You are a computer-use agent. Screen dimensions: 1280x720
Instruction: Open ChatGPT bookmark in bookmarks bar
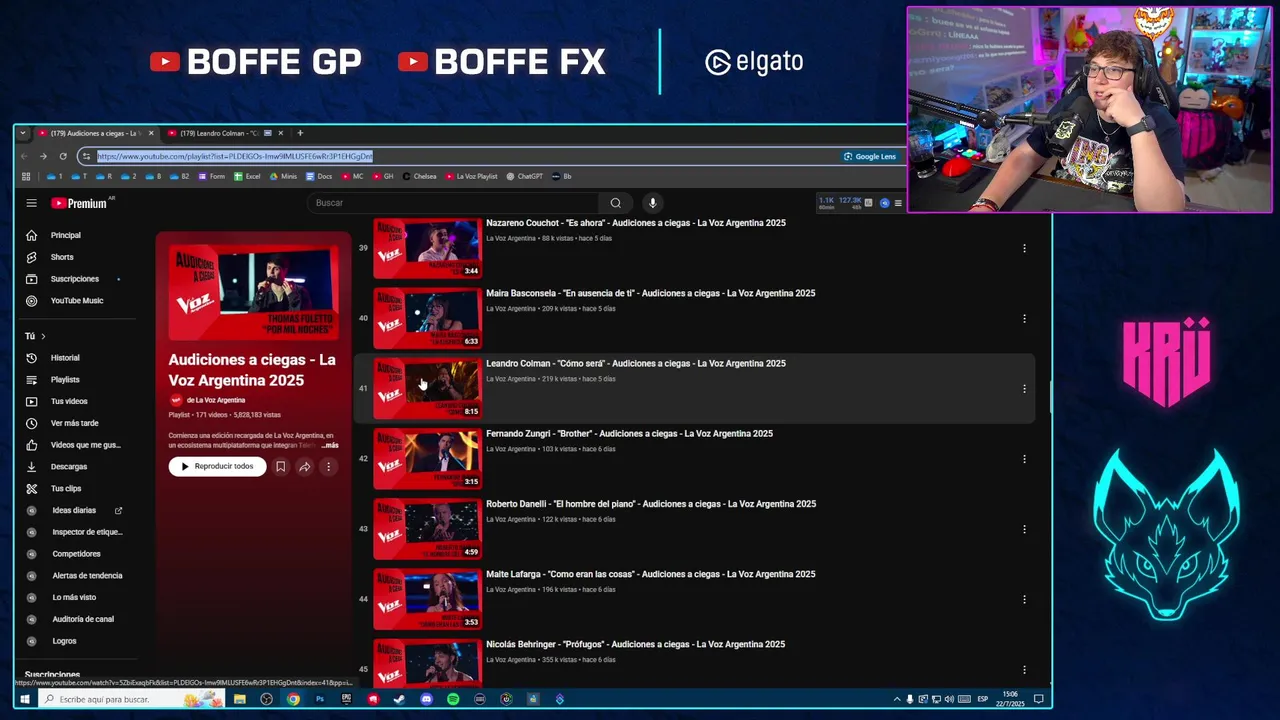click(525, 176)
